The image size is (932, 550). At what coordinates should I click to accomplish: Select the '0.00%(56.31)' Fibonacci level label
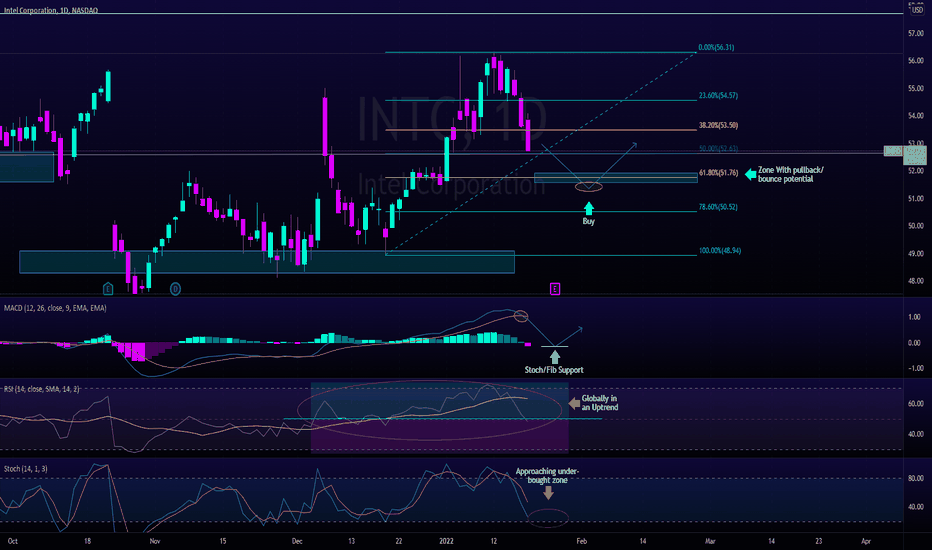(716, 47)
